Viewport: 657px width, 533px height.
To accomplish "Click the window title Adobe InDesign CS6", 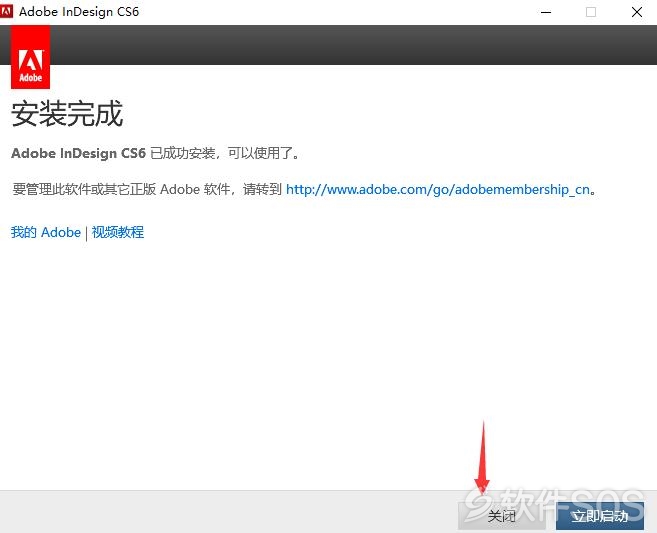I will (x=79, y=12).
